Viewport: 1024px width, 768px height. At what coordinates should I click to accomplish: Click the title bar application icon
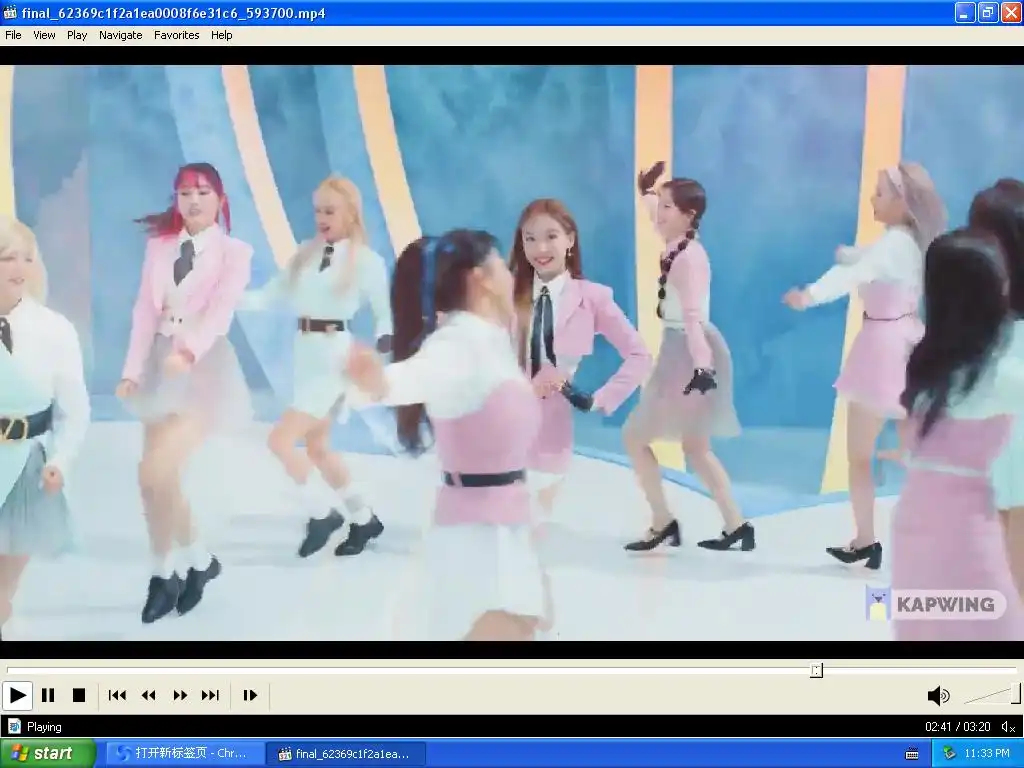point(9,12)
